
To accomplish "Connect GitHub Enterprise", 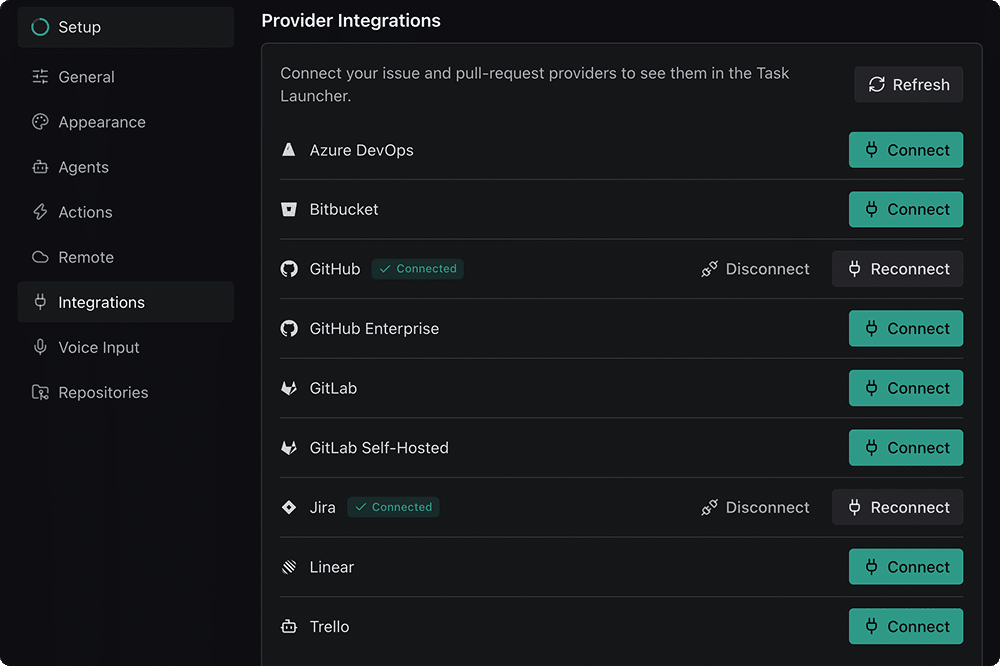I will tap(906, 329).
